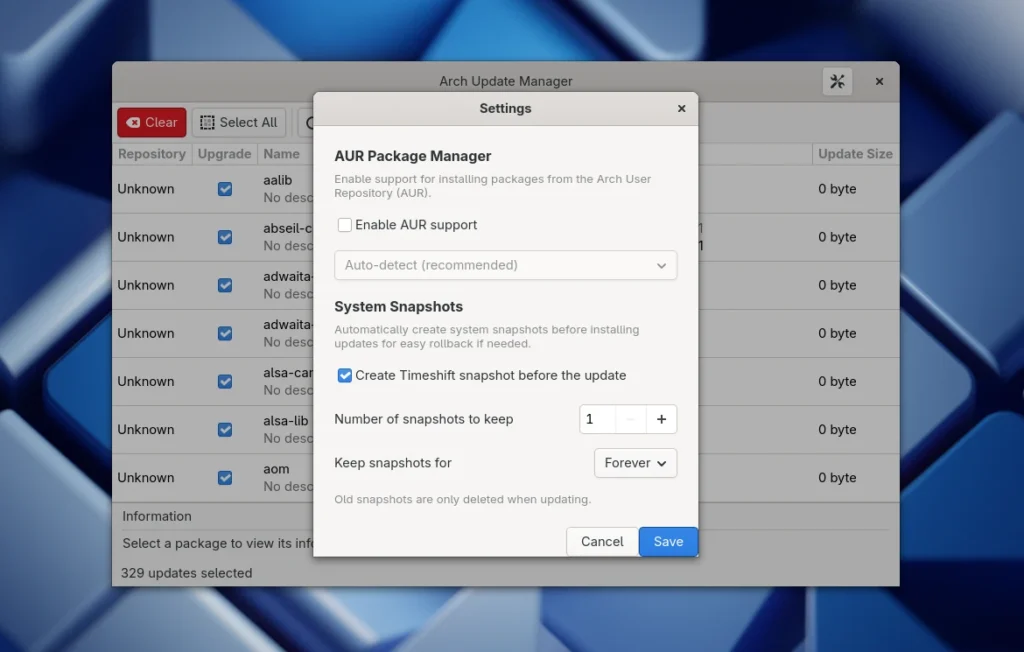The image size is (1024, 652).
Task: Uncheck the alsa-lib package checkbox
Action: pyautogui.click(x=224, y=429)
